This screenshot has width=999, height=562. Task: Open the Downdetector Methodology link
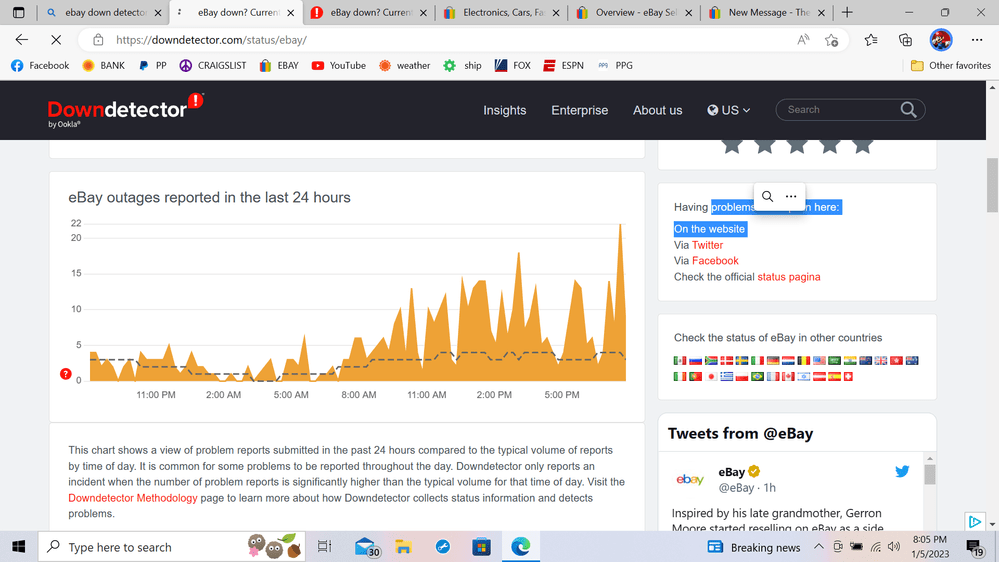(x=133, y=498)
